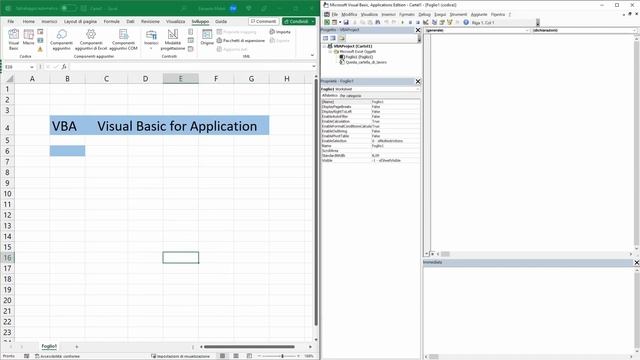This screenshot has height=360, width=640.
Task: Switch to the Layout di pagina tab
Action: [80, 21]
